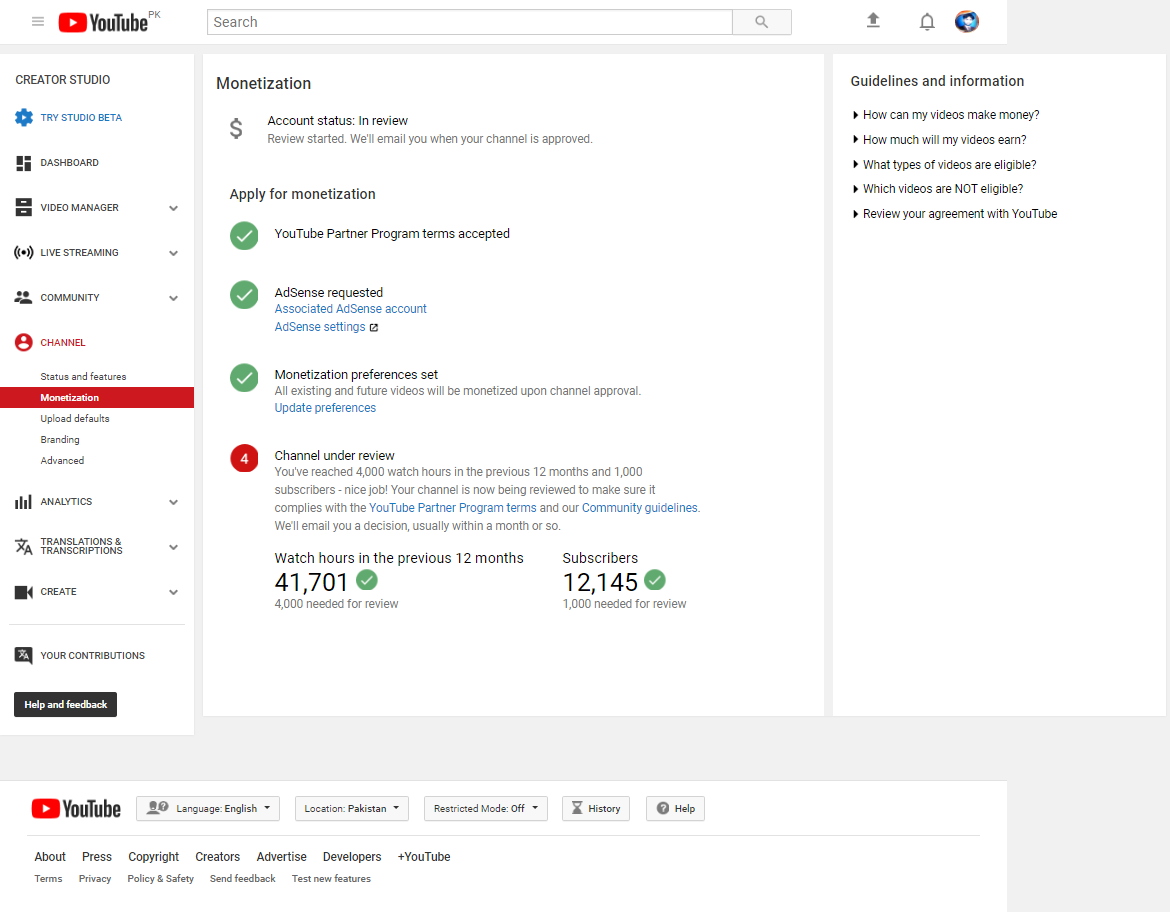Open the notifications bell
The width and height of the screenshot is (1170, 912).
pyautogui.click(x=927, y=22)
